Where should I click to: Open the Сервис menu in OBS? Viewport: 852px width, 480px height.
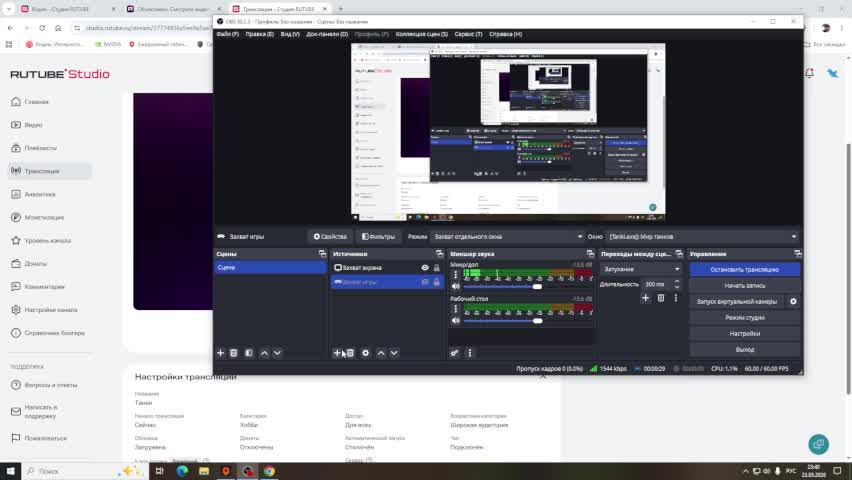pos(468,34)
